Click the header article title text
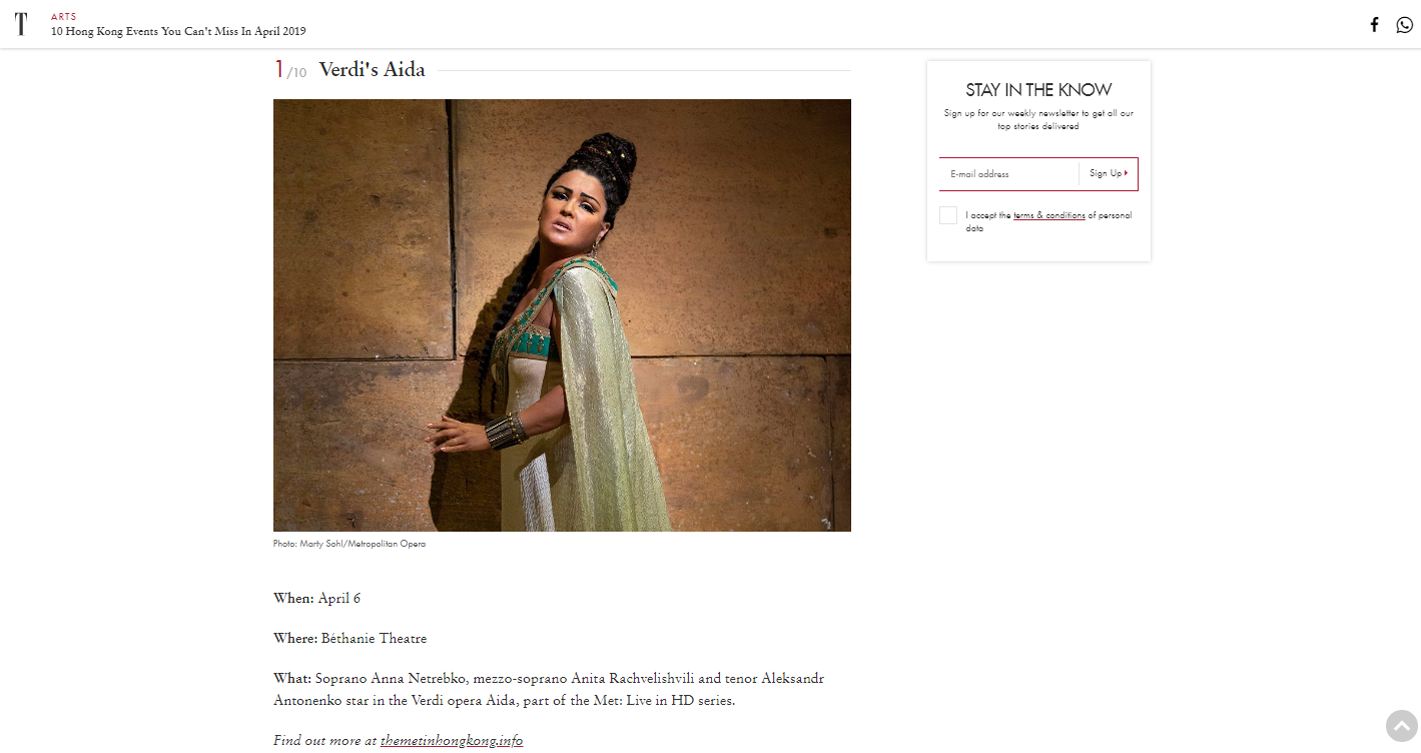 point(179,32)
